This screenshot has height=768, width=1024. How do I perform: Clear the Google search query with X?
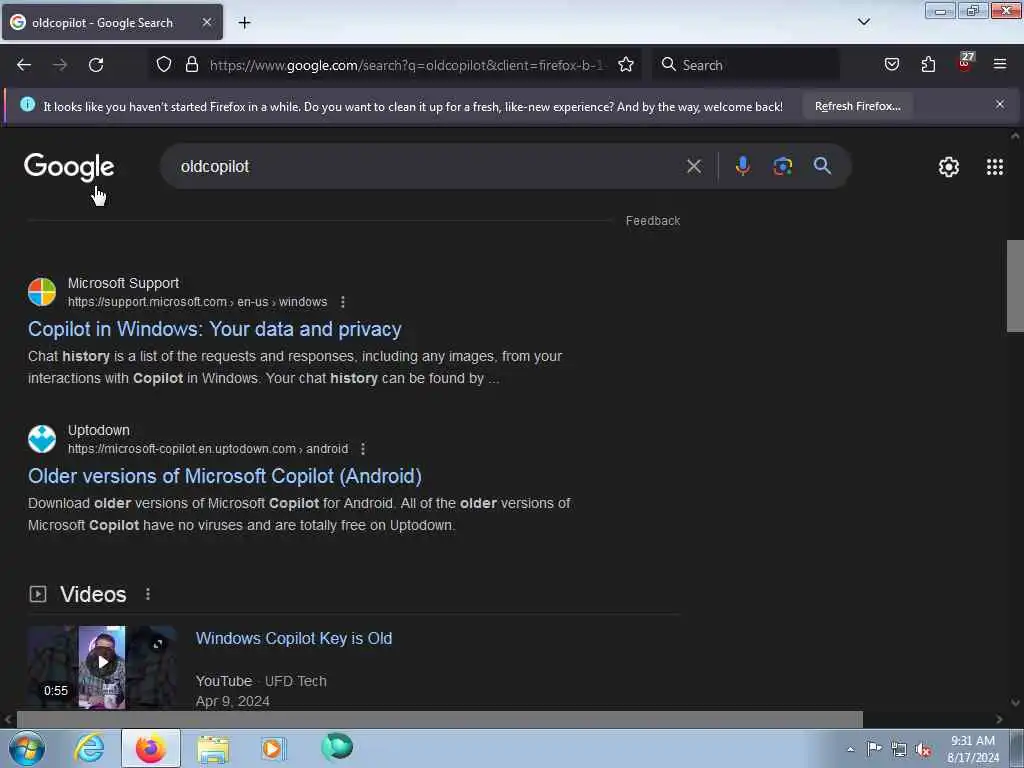(694, 167)
